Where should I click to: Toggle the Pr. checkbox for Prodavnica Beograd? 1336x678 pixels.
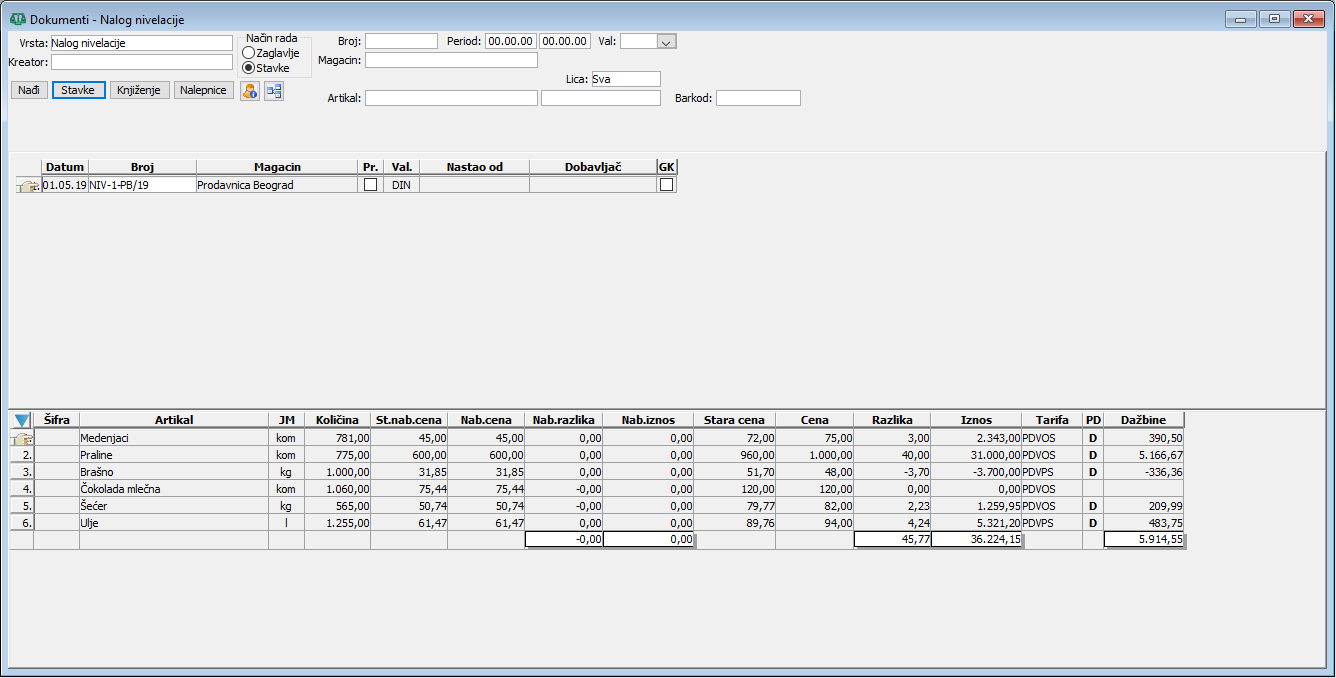[371, 185]
